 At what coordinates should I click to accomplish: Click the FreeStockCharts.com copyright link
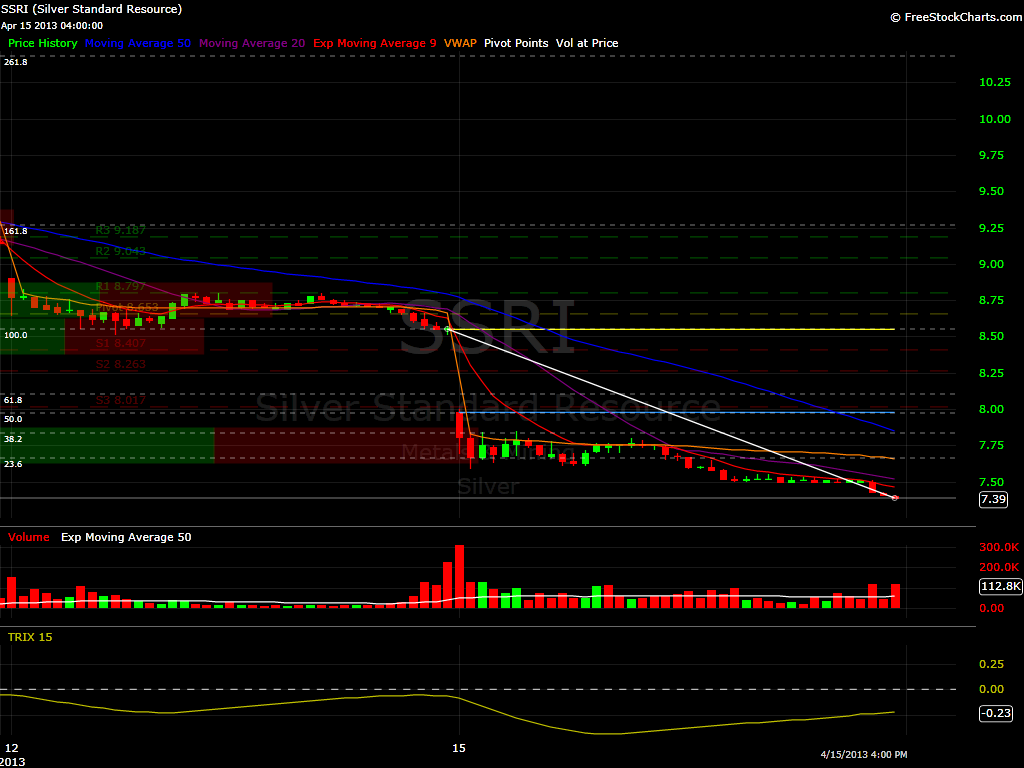[957, 17]
